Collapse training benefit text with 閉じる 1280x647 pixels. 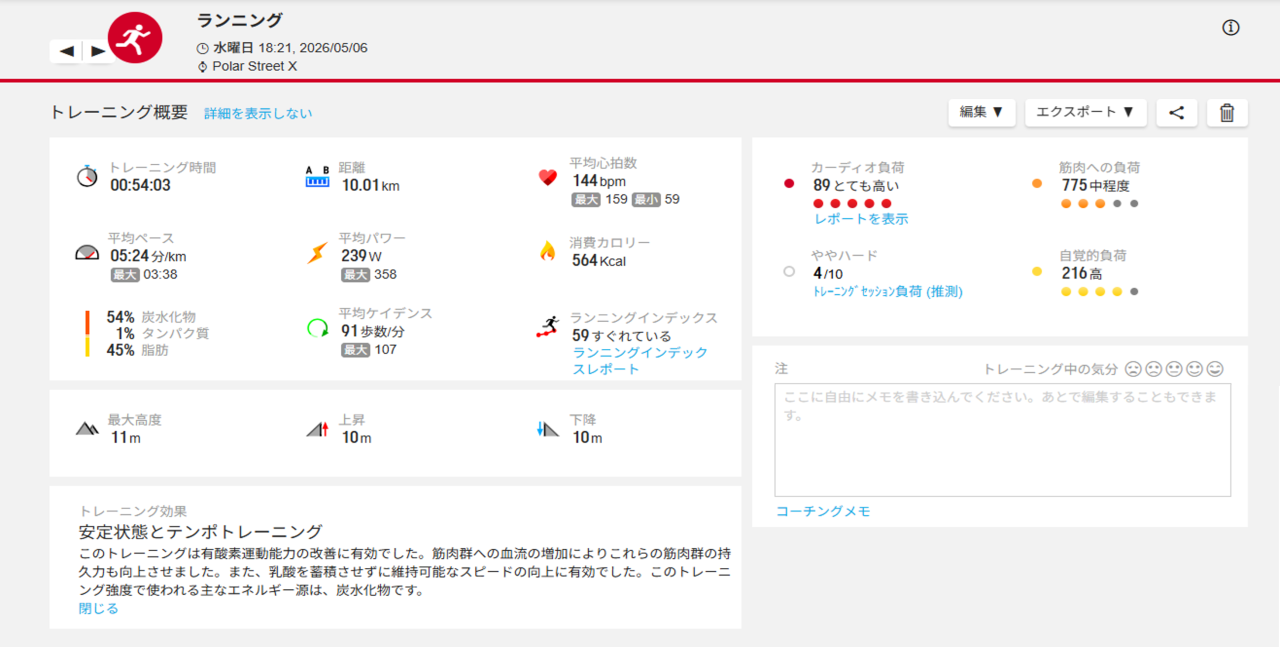pos(99,608)
